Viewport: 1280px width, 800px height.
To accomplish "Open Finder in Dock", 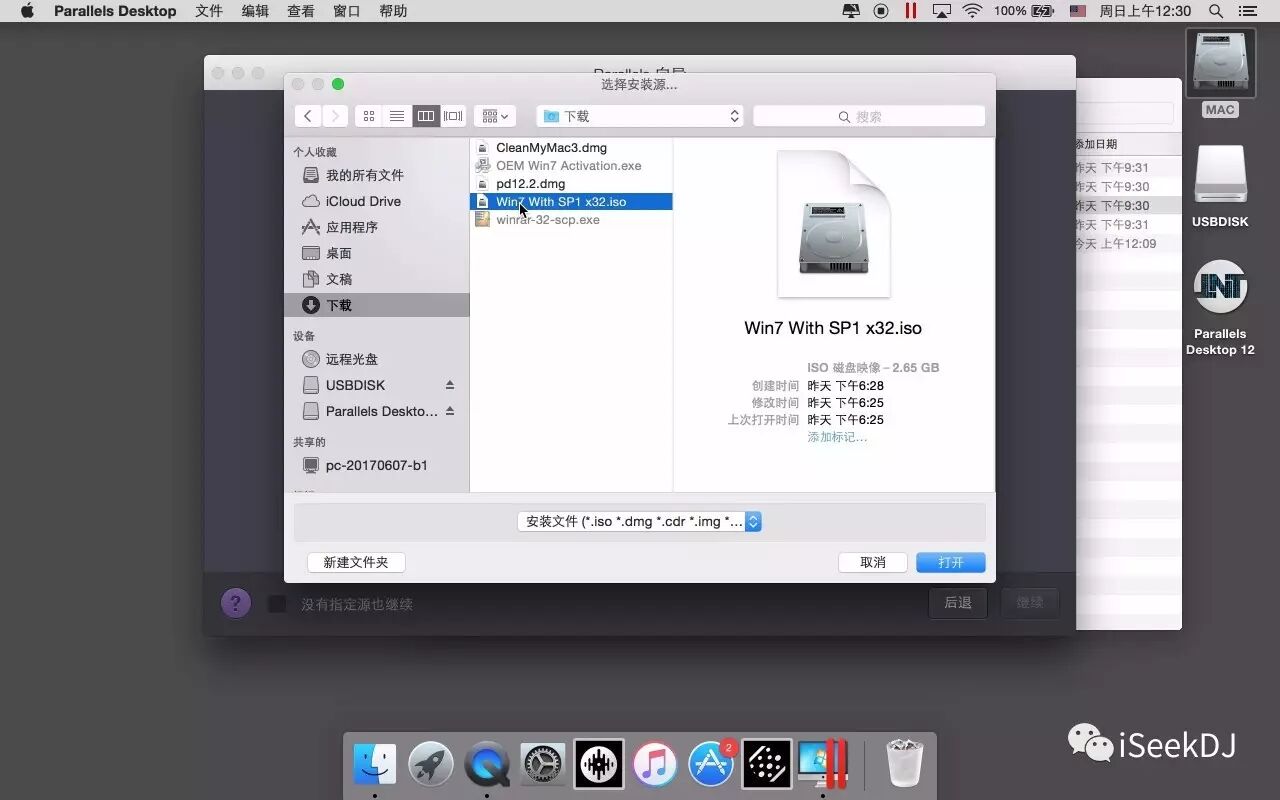I will (x=375, y=765).
